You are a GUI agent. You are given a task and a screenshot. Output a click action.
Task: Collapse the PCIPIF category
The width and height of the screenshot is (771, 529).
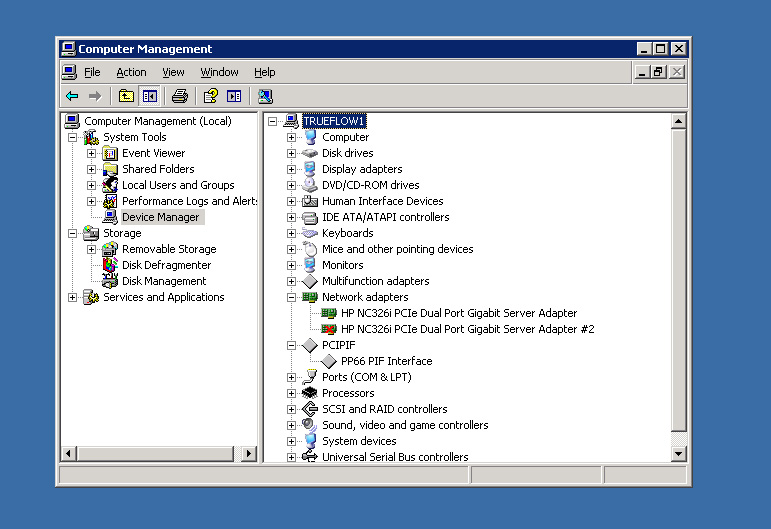pos(292,345)
